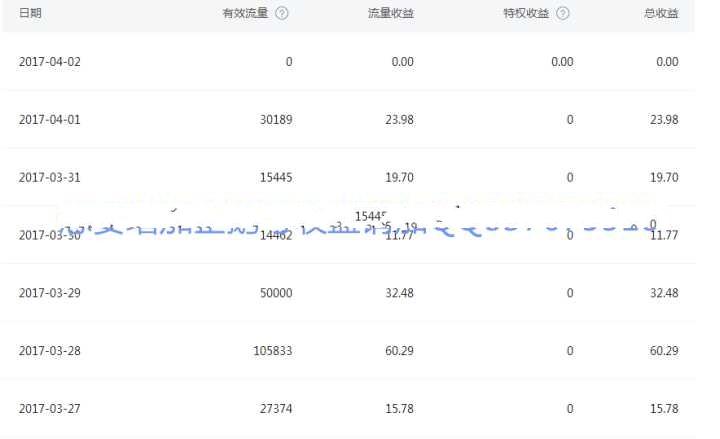Select the 有效流量 column header

(245, 13)
